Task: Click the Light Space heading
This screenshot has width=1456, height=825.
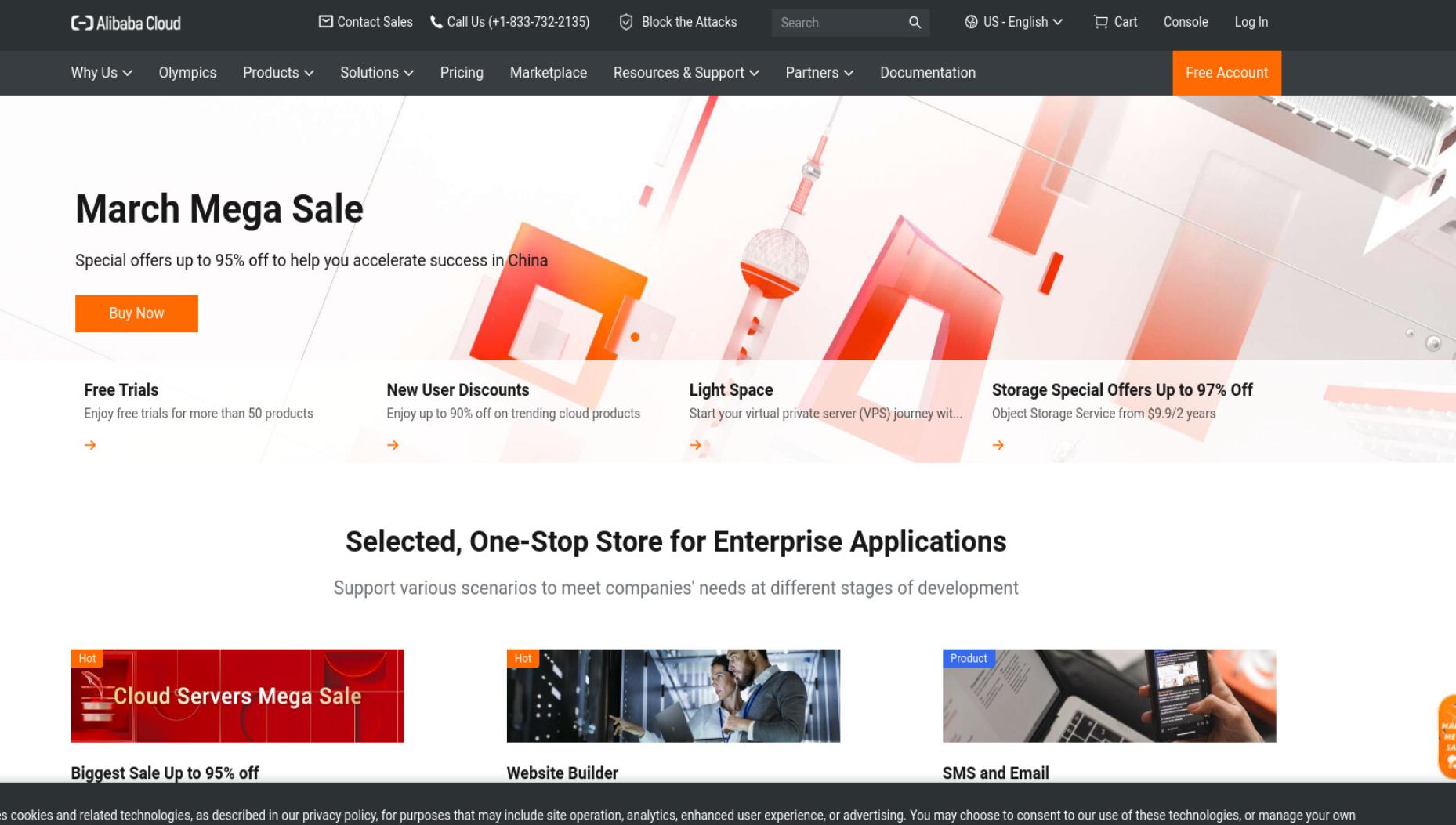Action: pos(731,390)
